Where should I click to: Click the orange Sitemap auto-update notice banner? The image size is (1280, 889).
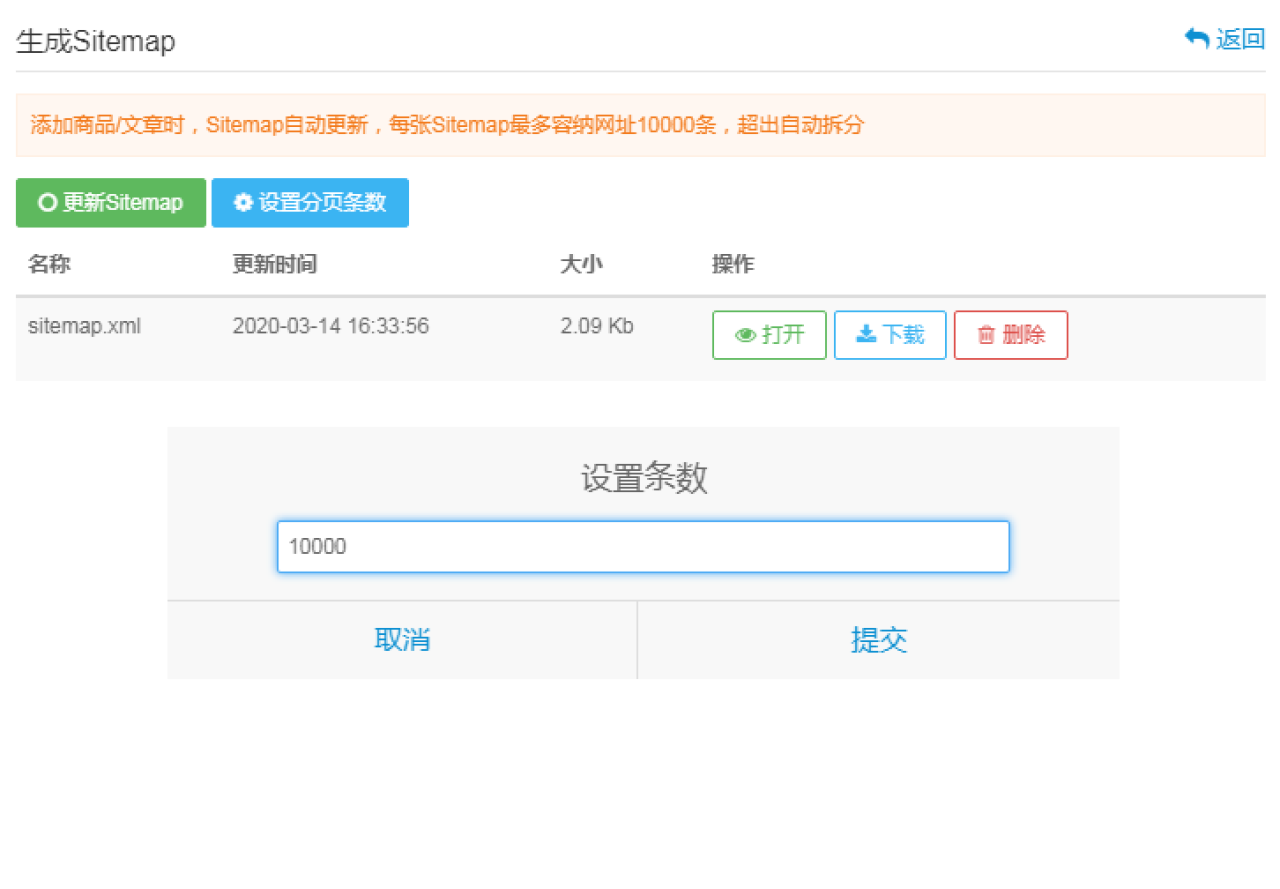(640, 126)
